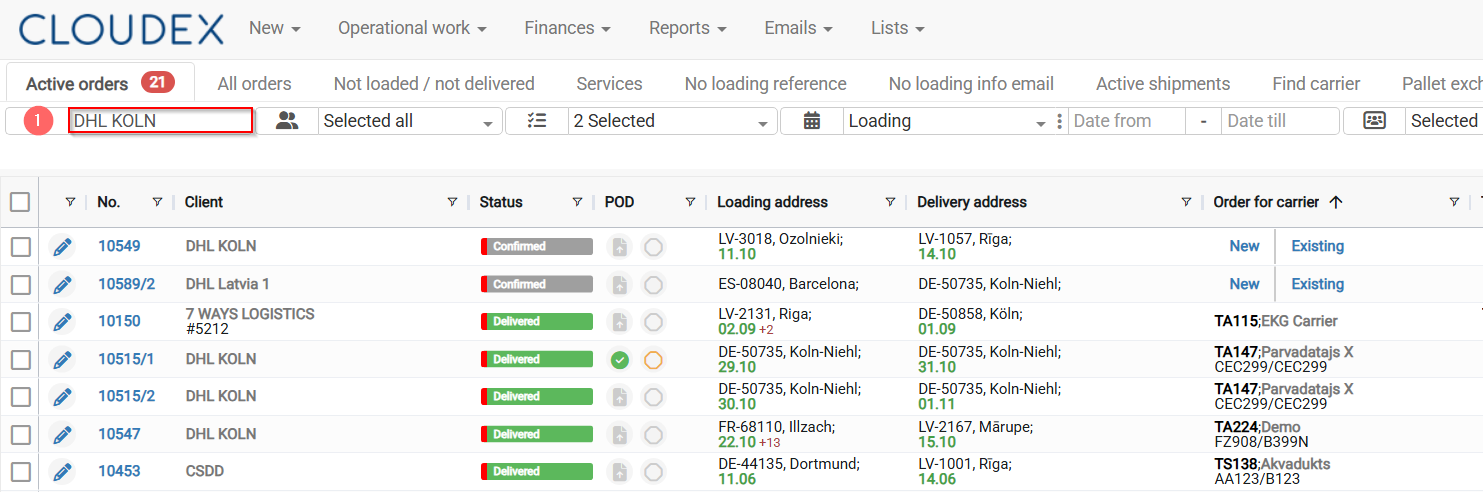Image resolution: width=1483 pixels, height=492 pixels.
Task: Switch to the Services tab
Action: pos(609,84)
